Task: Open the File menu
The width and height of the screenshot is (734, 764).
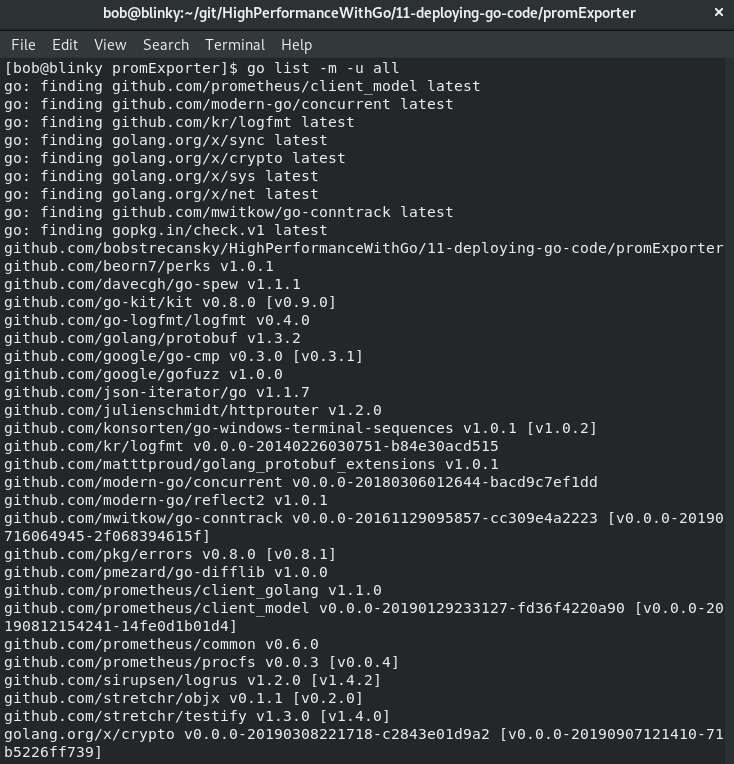Action: pos(23,45)
